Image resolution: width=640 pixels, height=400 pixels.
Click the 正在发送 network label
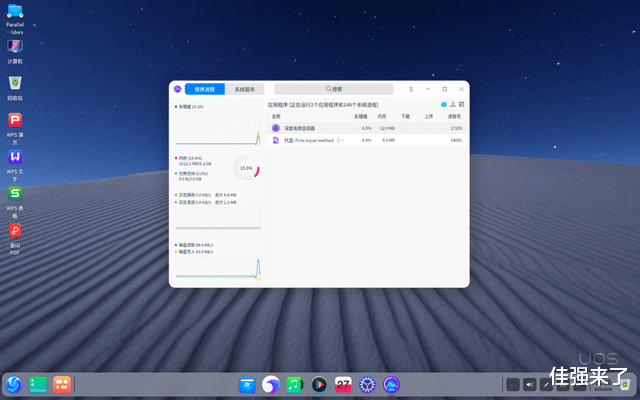[x=195, y=202]
